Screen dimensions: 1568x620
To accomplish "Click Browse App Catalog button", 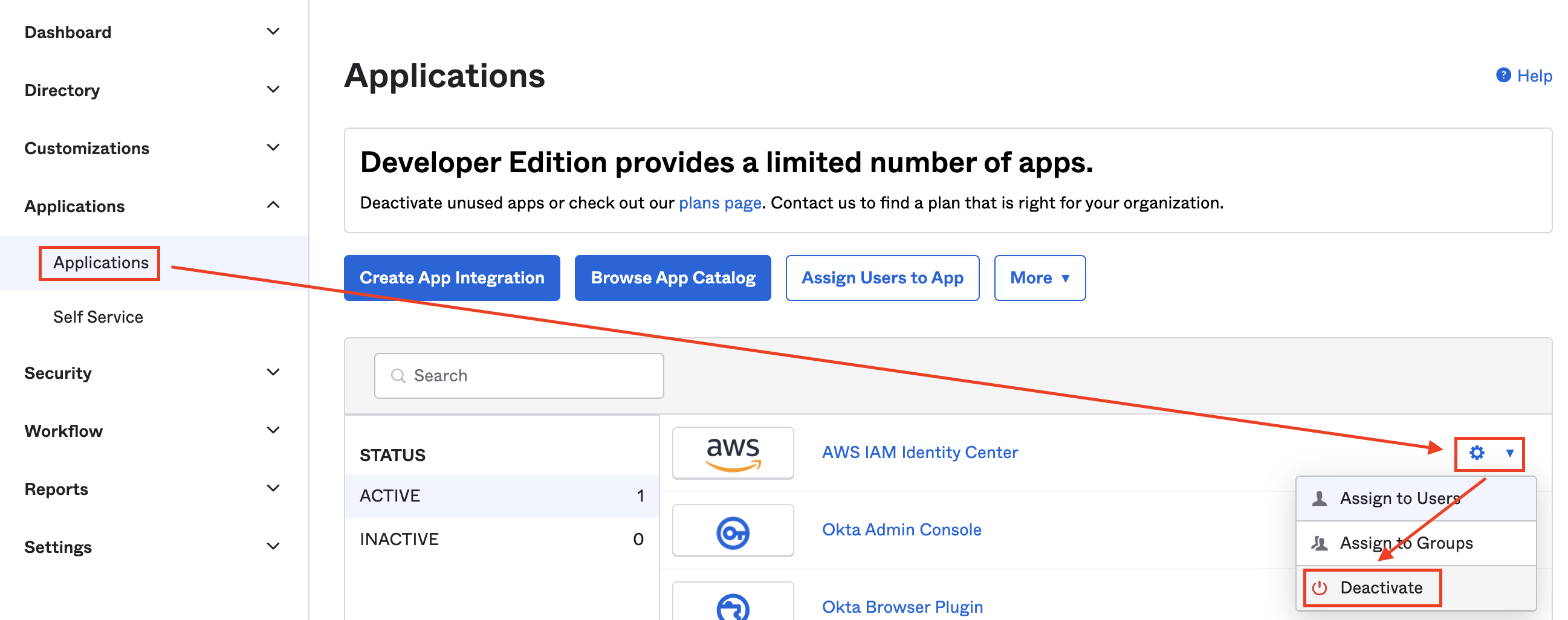I will click(x=673, y=277).
